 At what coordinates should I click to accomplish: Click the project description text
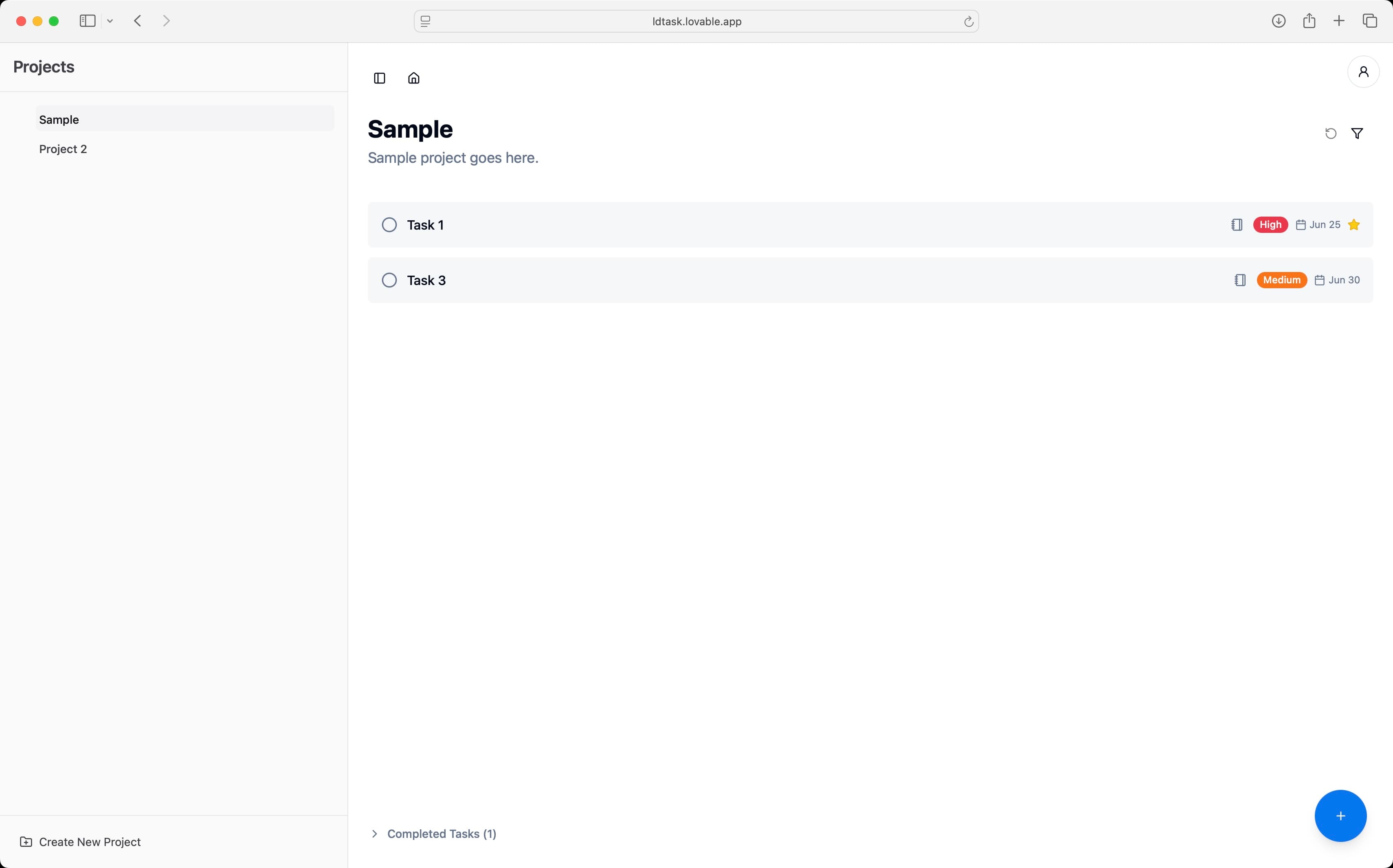(453, 158)
